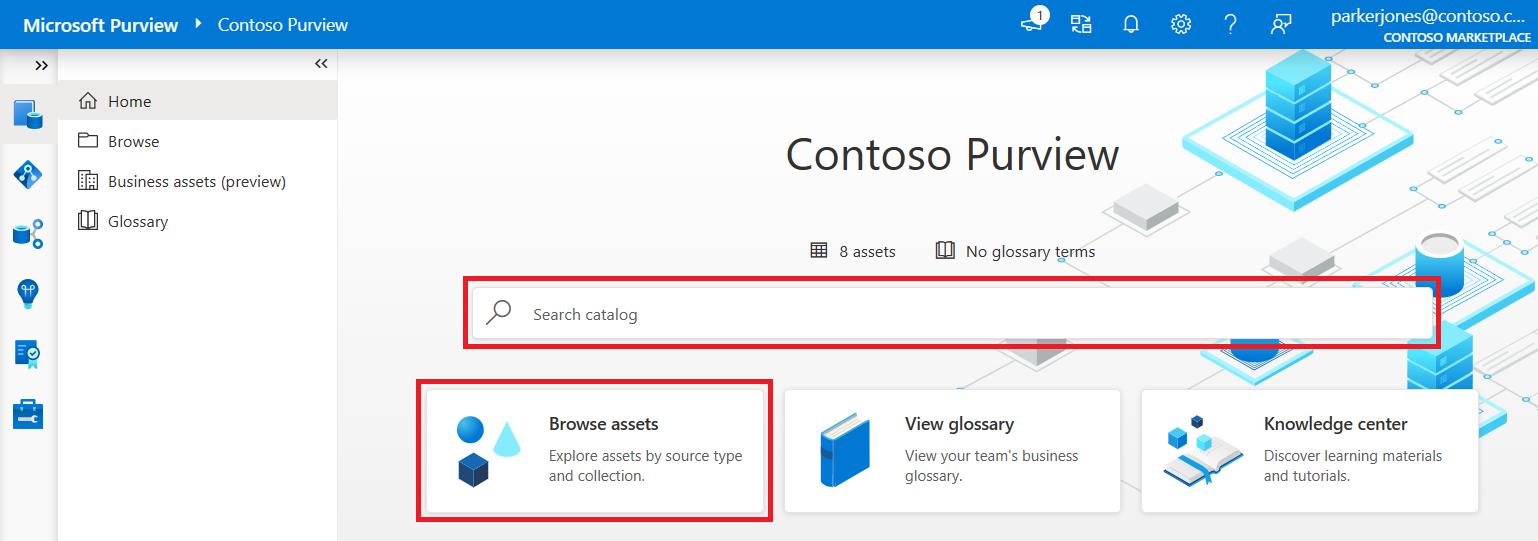The image size is (1538, 541).
Task: Select Home in the navigation menu
Action: (x=130, y=101)
